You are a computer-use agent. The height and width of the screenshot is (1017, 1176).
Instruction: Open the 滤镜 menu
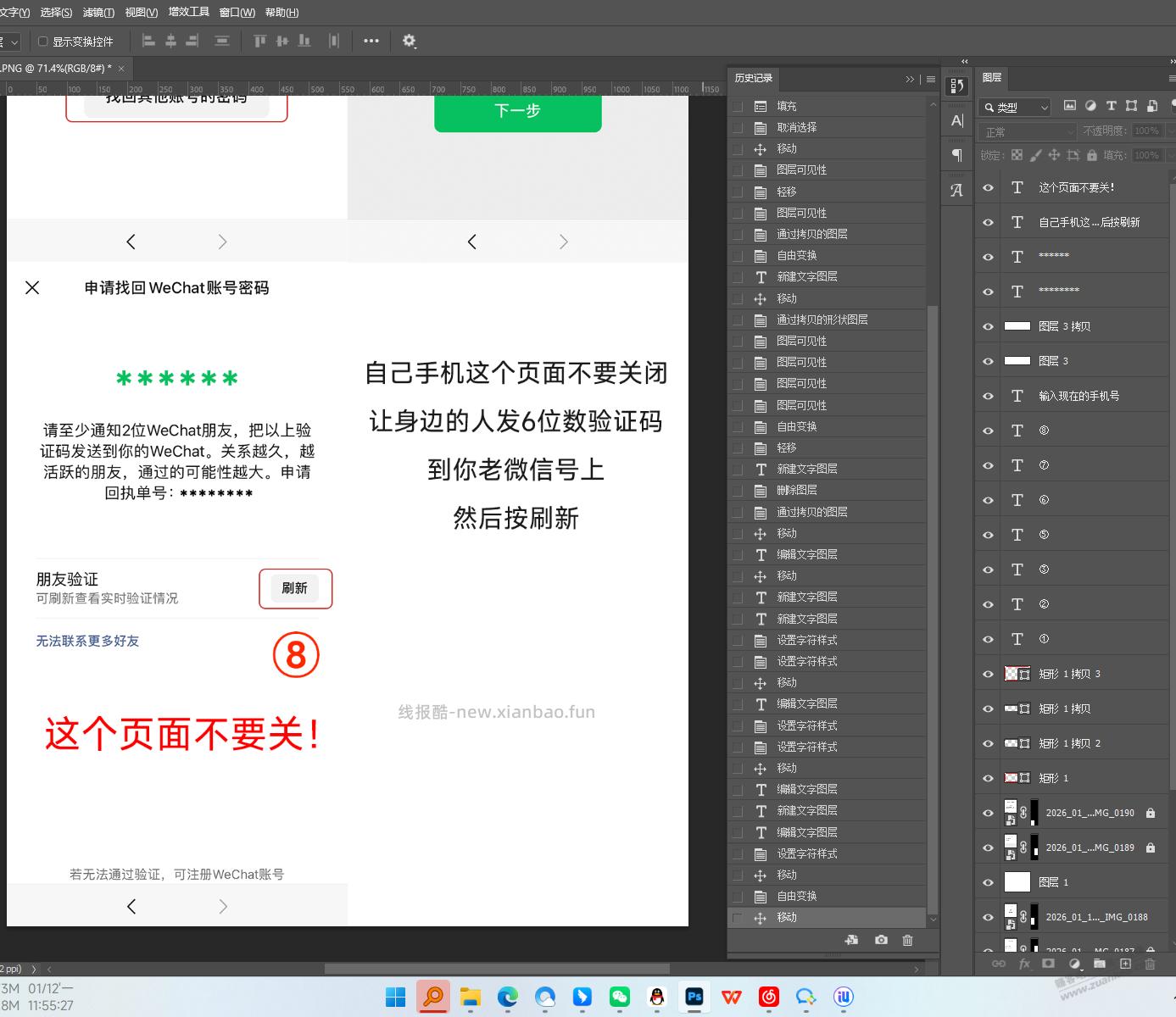pos(96,12)
